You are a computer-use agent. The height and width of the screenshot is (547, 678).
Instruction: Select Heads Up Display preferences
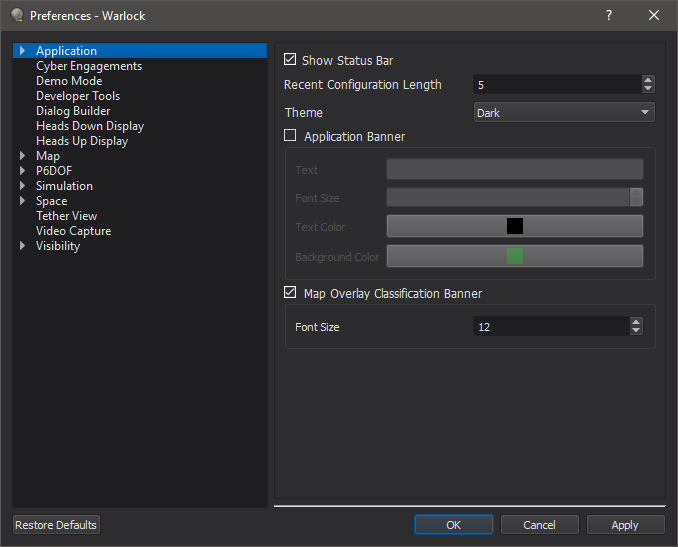pos(82,141)
